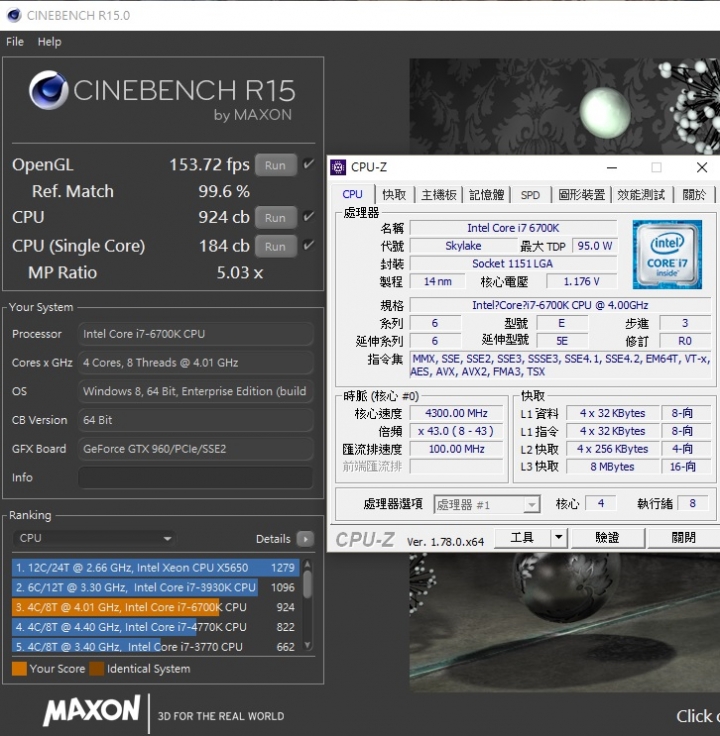The width and height of the screenshot is (720, 736).
Task: Open the 處理器 #1 selection dropdown
Action: [x=487, y=505]
